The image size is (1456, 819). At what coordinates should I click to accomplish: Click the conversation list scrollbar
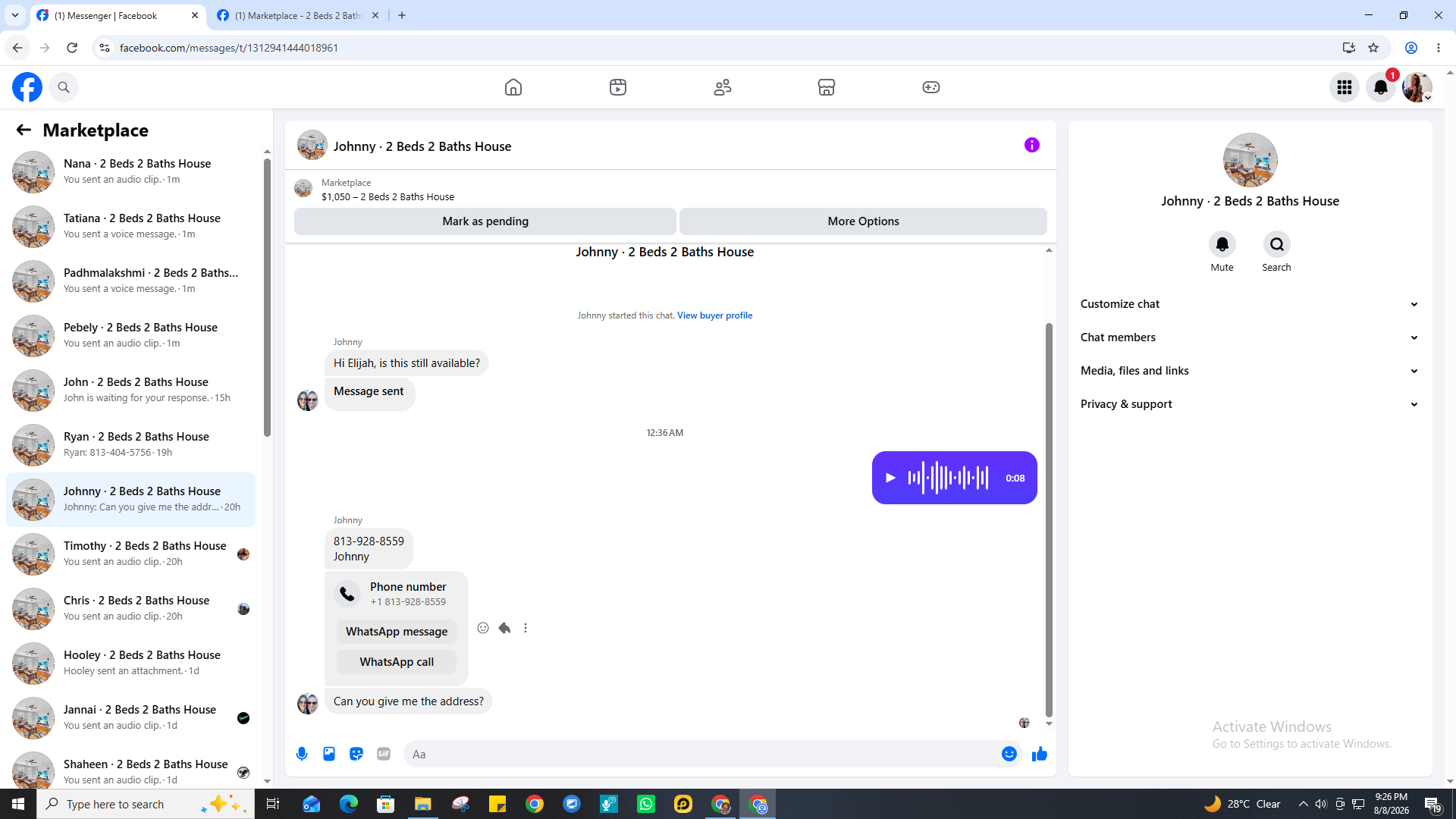click(x=267, y=297)
